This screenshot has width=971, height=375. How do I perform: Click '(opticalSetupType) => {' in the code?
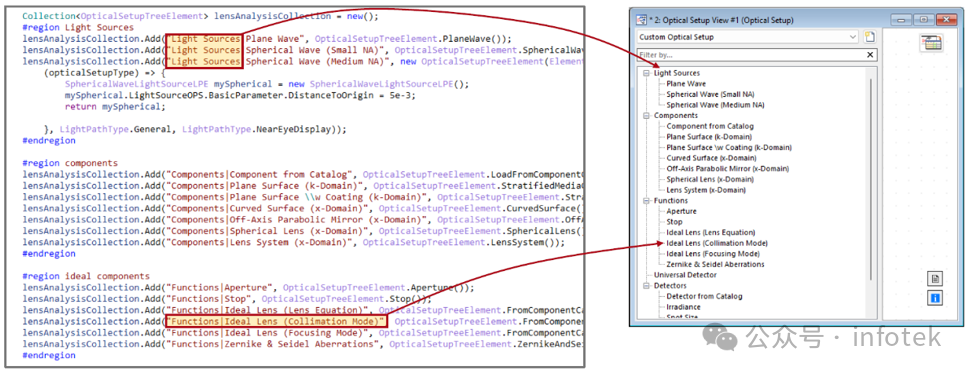105,72
